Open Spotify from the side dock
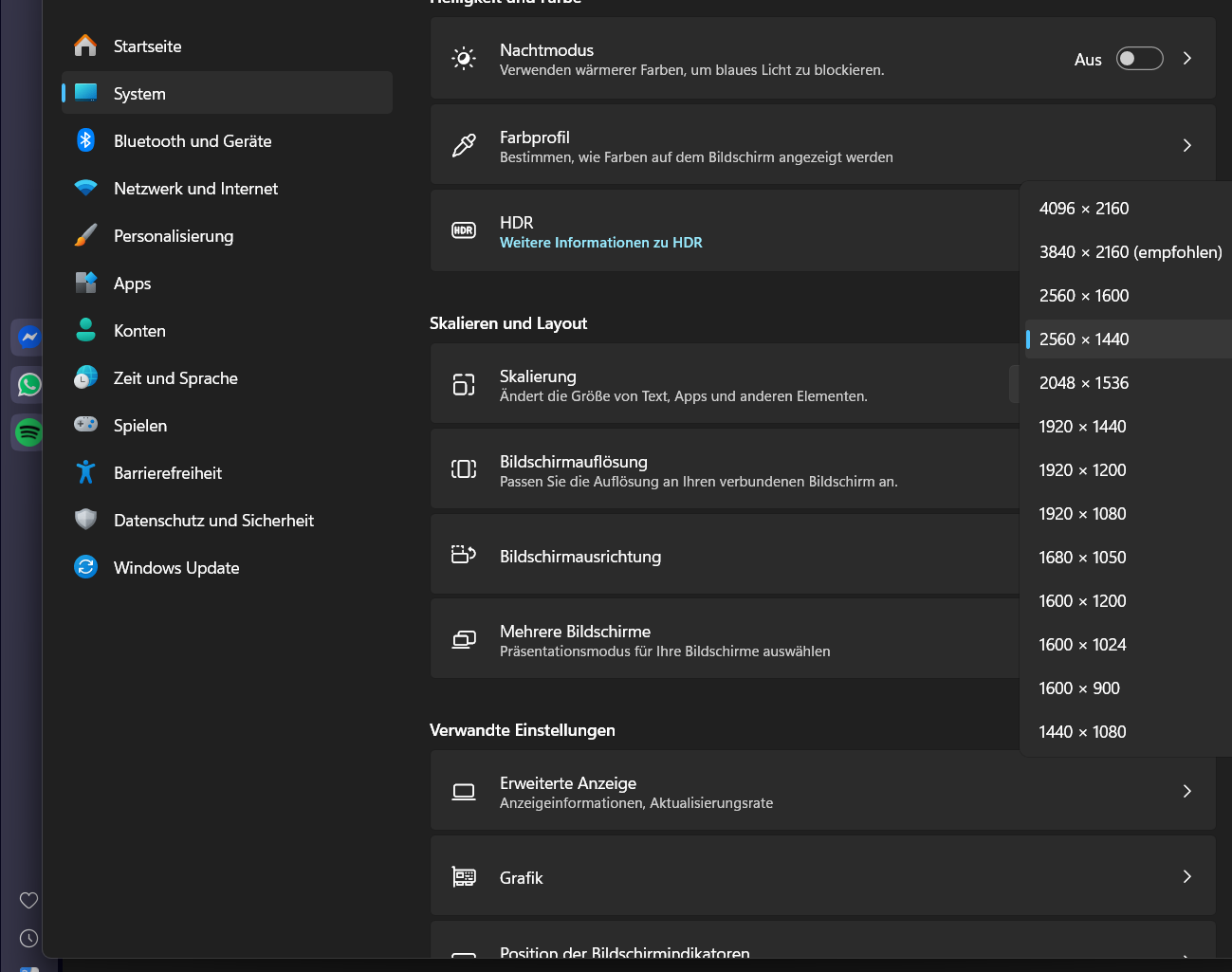The width and height of the screenshot is (1232, 972). click(29, 432)
